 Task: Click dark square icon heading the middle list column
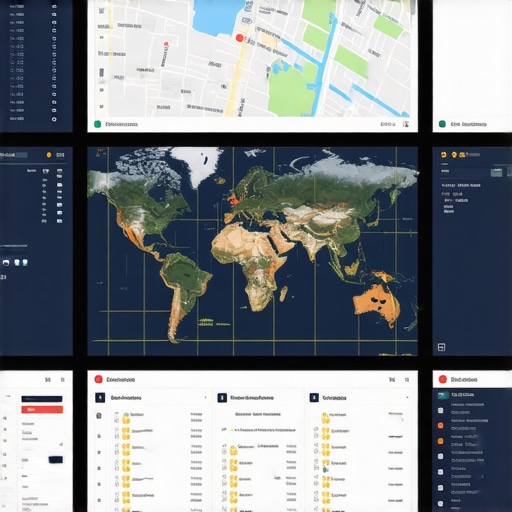(x=222, y=398)
